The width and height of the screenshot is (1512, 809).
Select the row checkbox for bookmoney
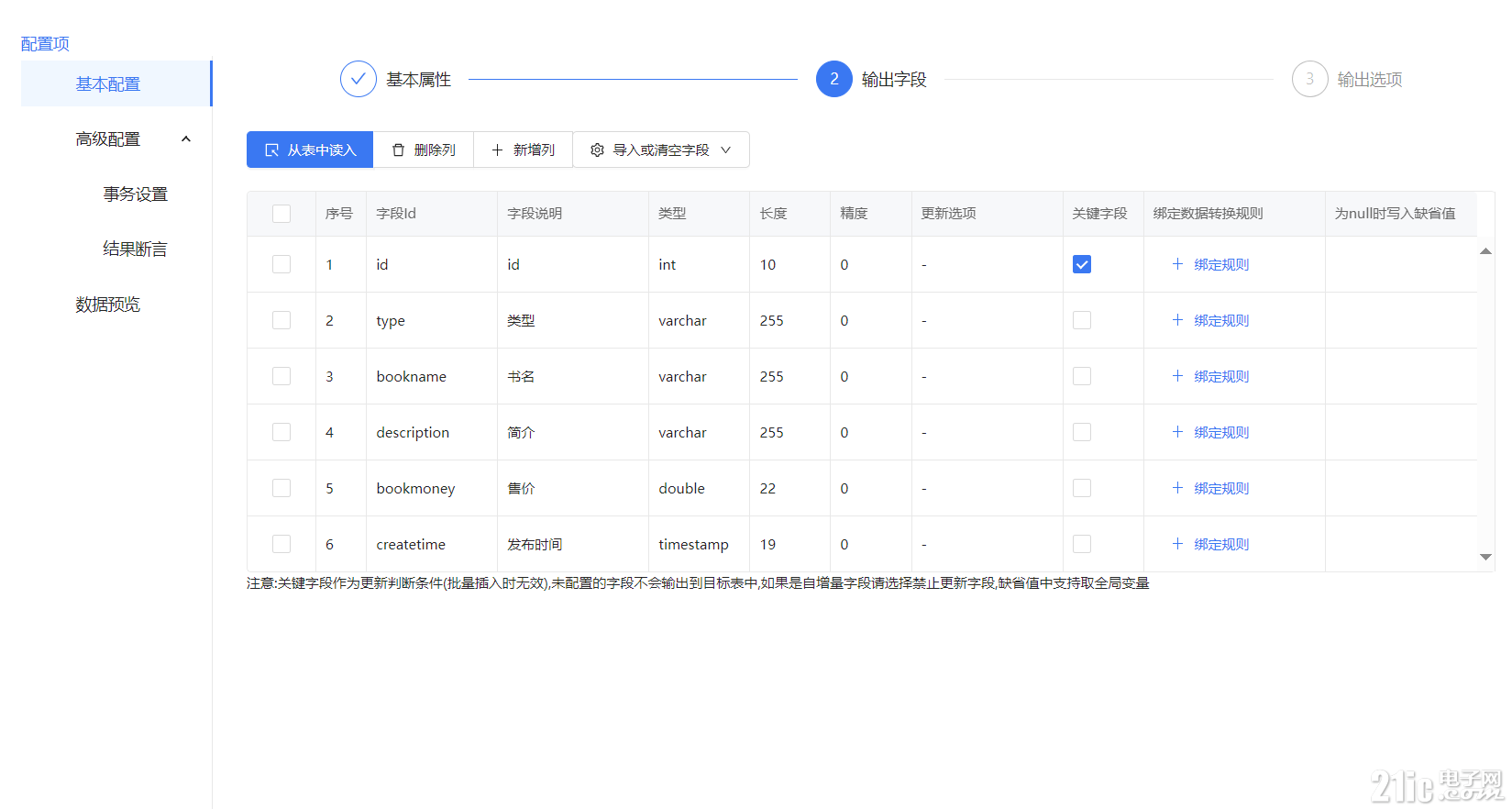tap(281, 488)
